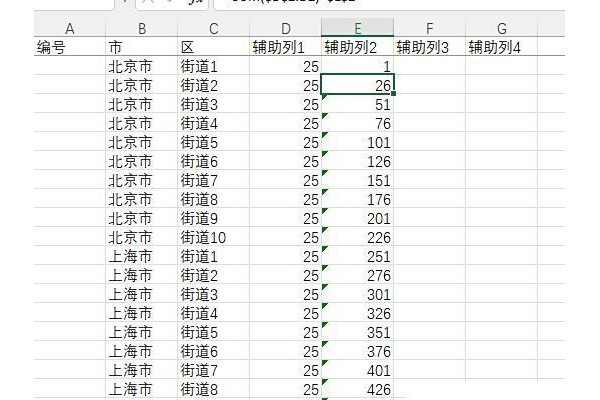Select column D header
Image resolution: width=600 pixels, height=400 pixels.
point(285,28)
